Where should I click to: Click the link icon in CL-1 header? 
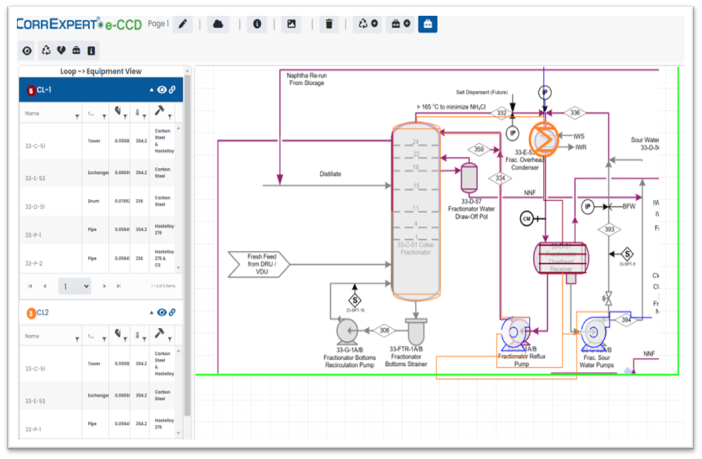(x=173, y=90)
